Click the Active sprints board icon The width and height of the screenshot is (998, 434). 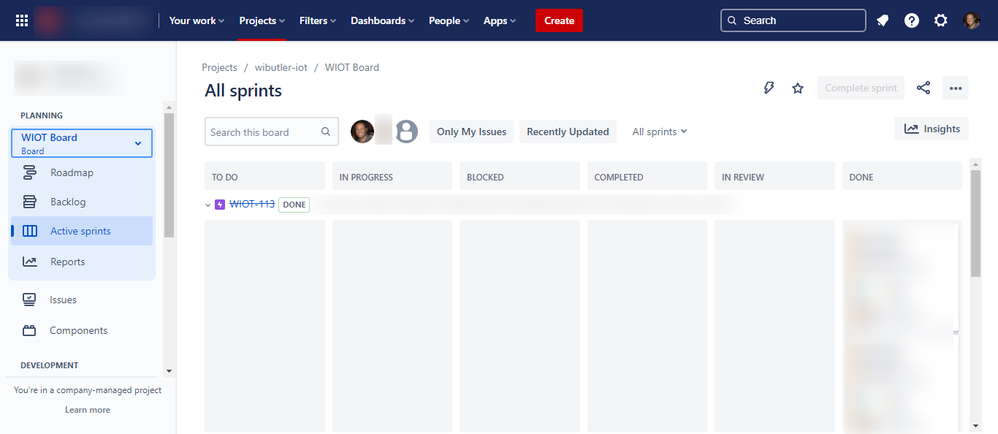click(x=29, y=231)
